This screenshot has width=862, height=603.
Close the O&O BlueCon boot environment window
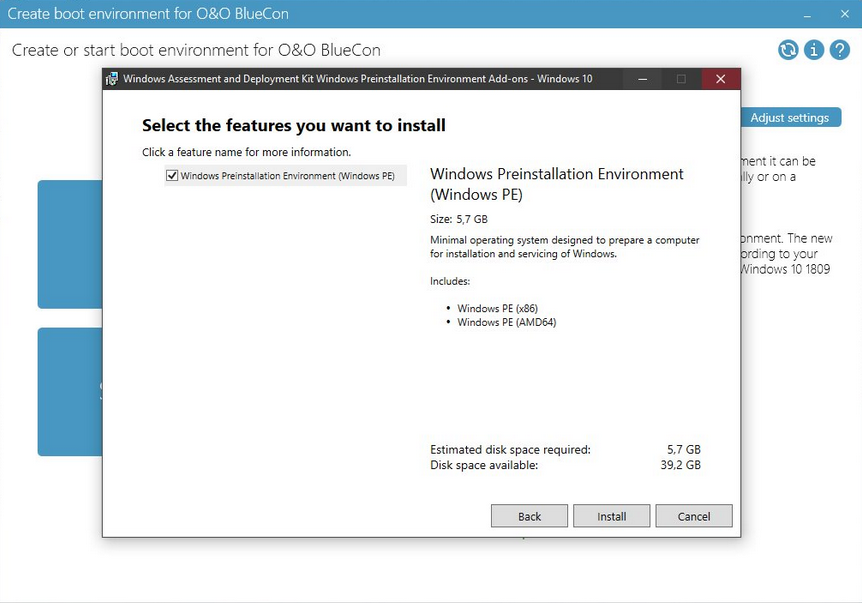(x=844, y=14)
